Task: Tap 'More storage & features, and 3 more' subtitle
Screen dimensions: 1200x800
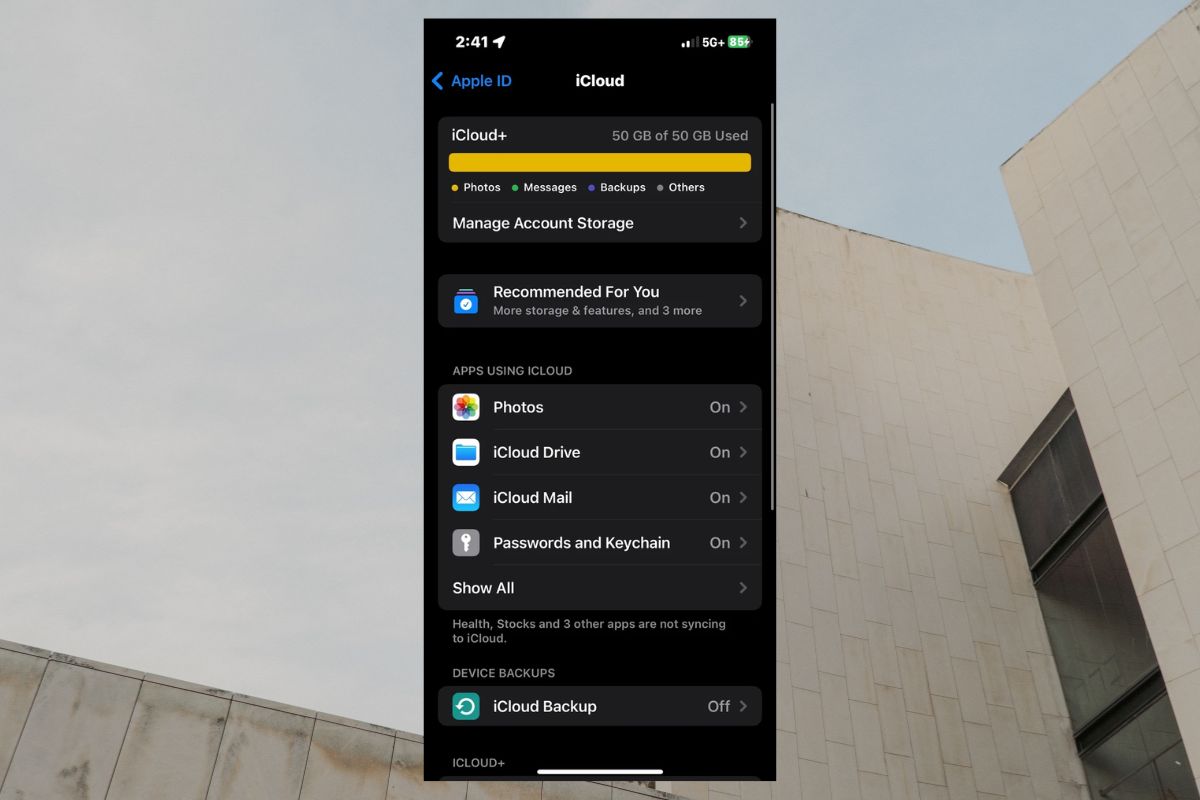Action: [x=597, y=311]
